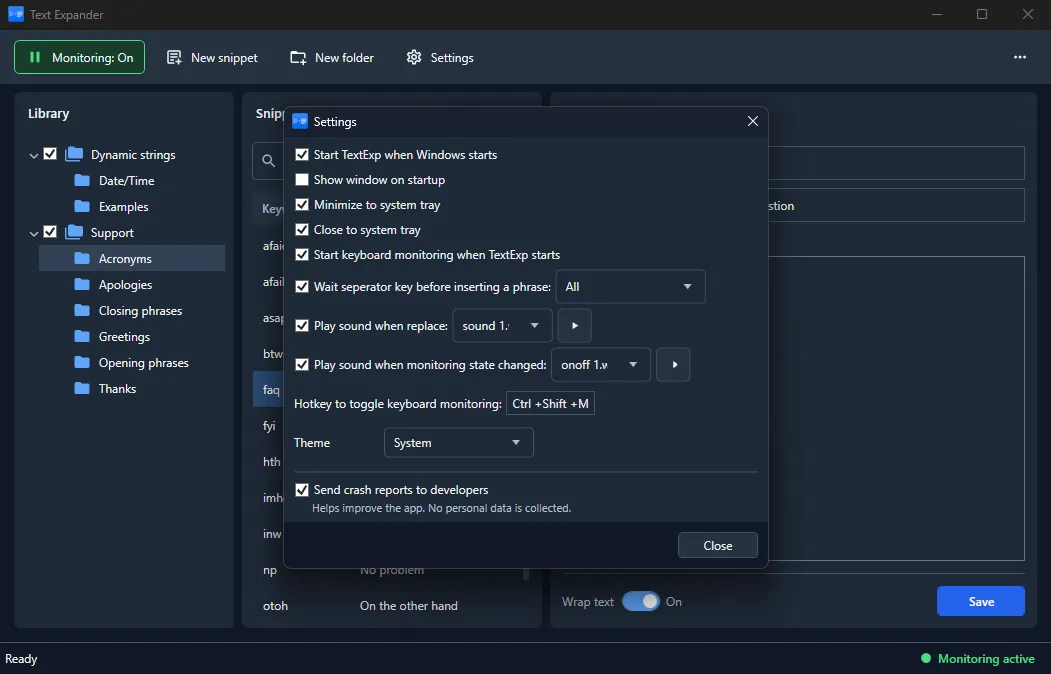Select the Date/Time folder icon

(x=82, y=180)
